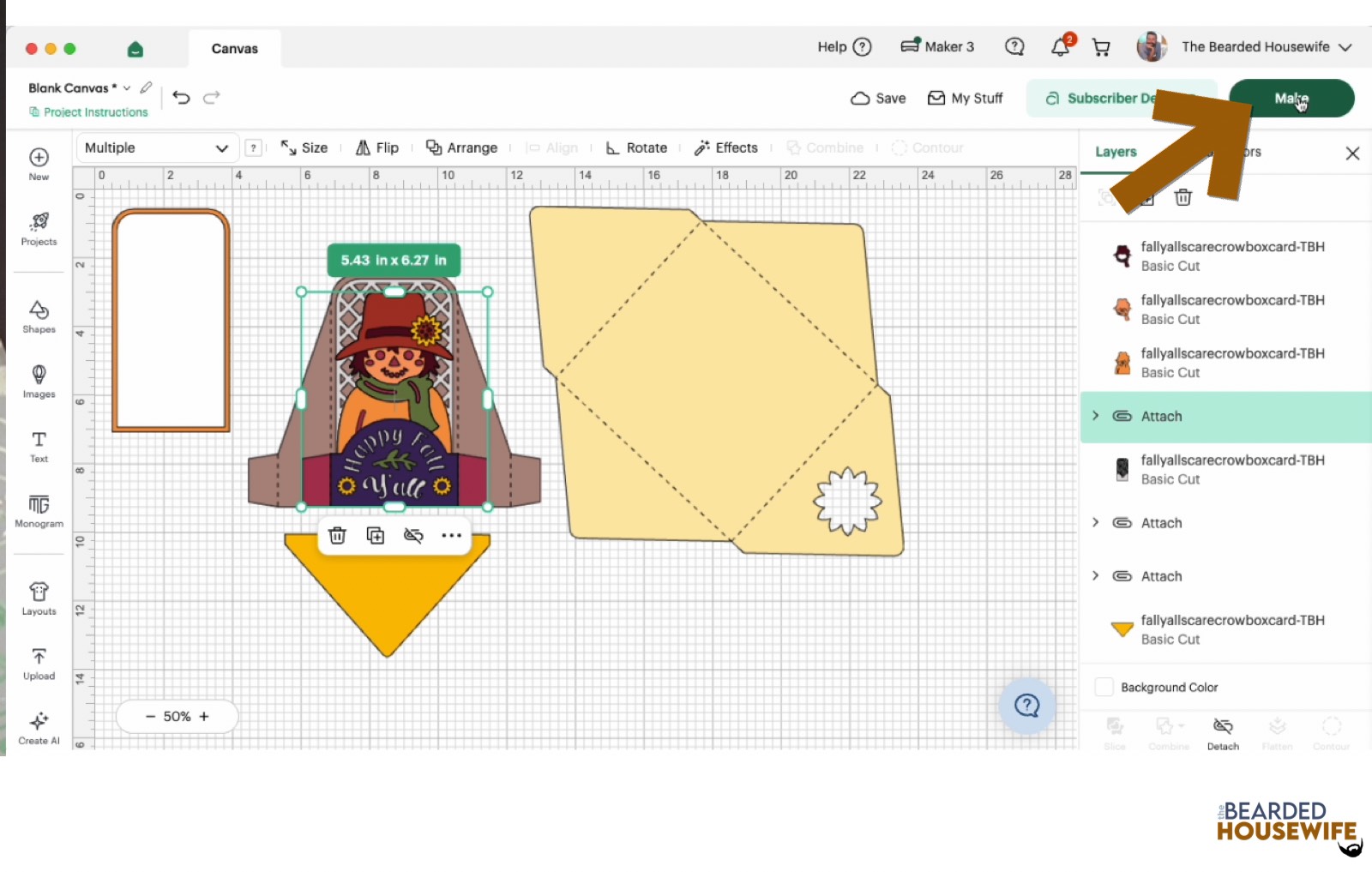Open the Monogram tool
The height and width of the screenshot is (872, 1372).
coord(39,511)
